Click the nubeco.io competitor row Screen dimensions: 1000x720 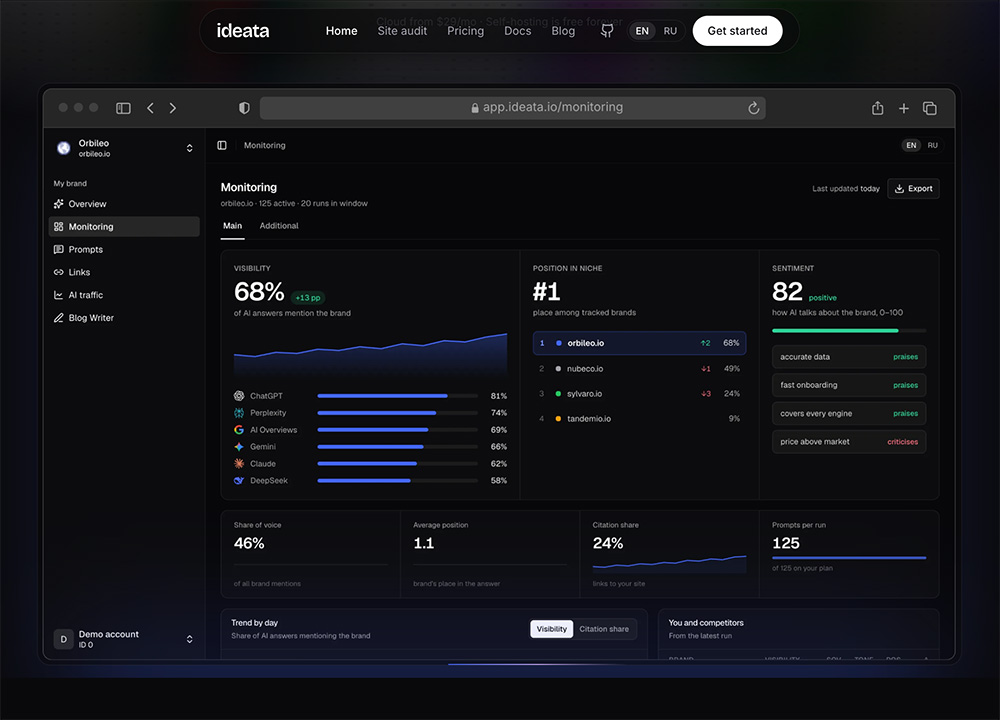click(639, 369)
